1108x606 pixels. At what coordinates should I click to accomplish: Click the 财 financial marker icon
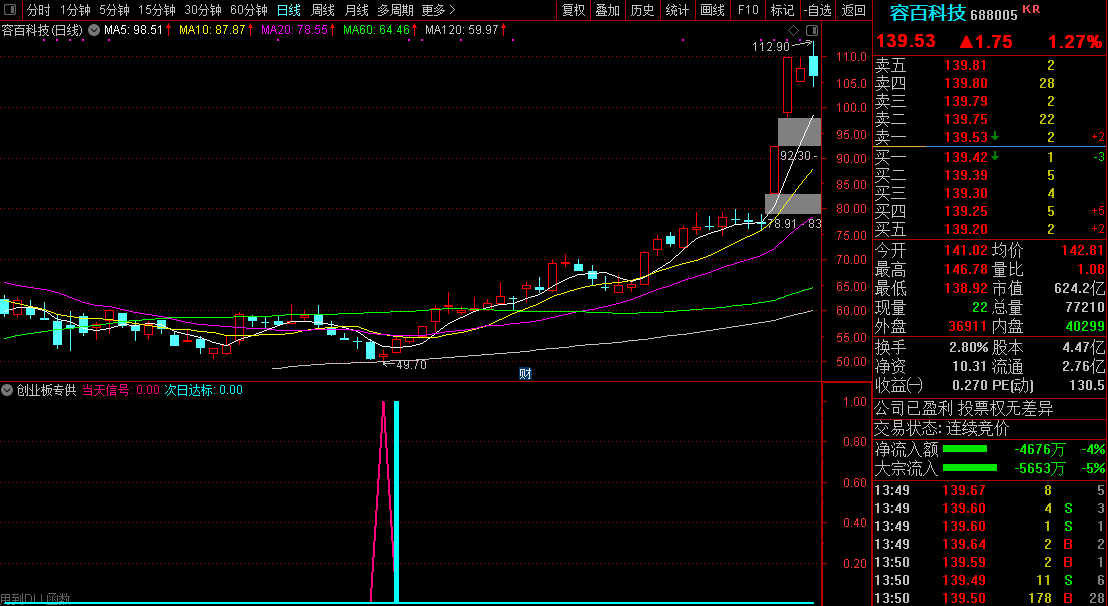(525, 374)
